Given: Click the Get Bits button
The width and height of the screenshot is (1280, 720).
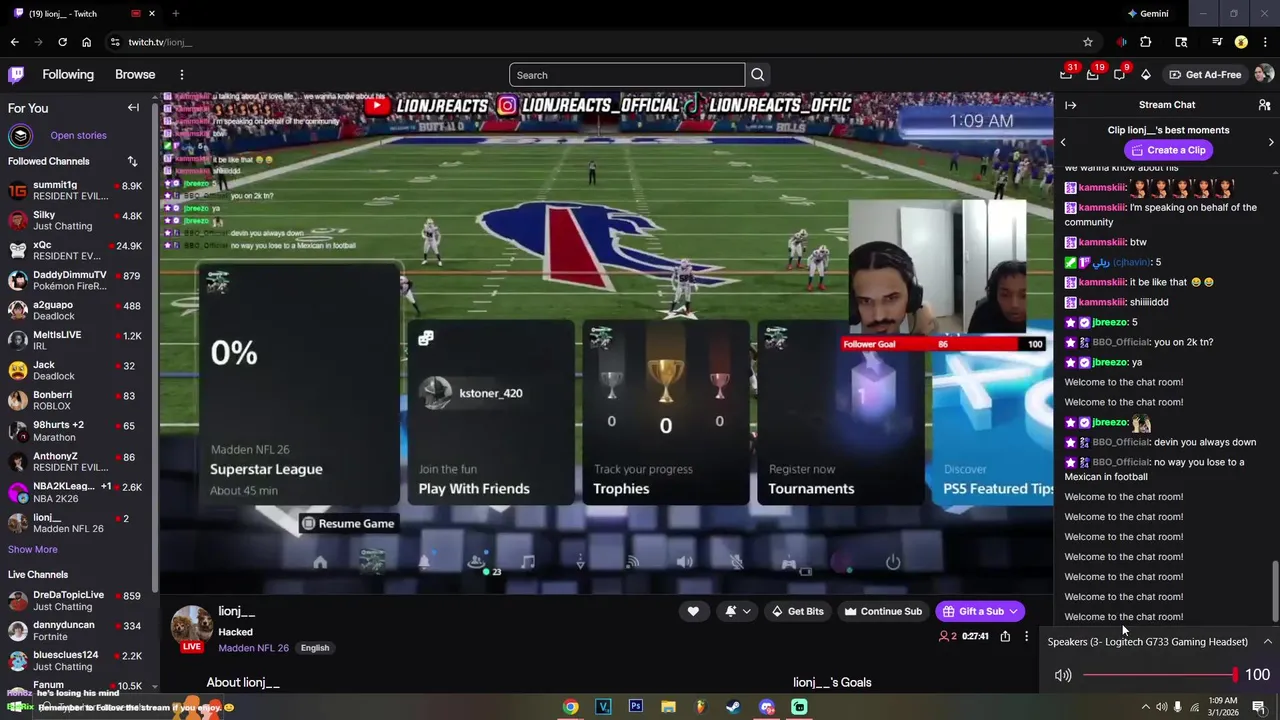Looking at the screenshot, I should pos(797,611).
